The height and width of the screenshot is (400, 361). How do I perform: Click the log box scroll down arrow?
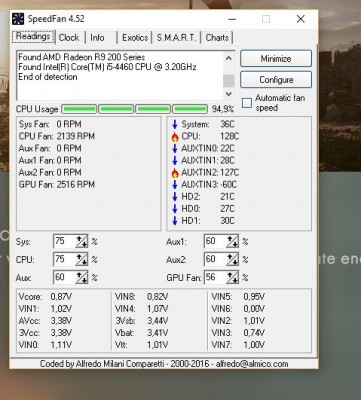229,94
